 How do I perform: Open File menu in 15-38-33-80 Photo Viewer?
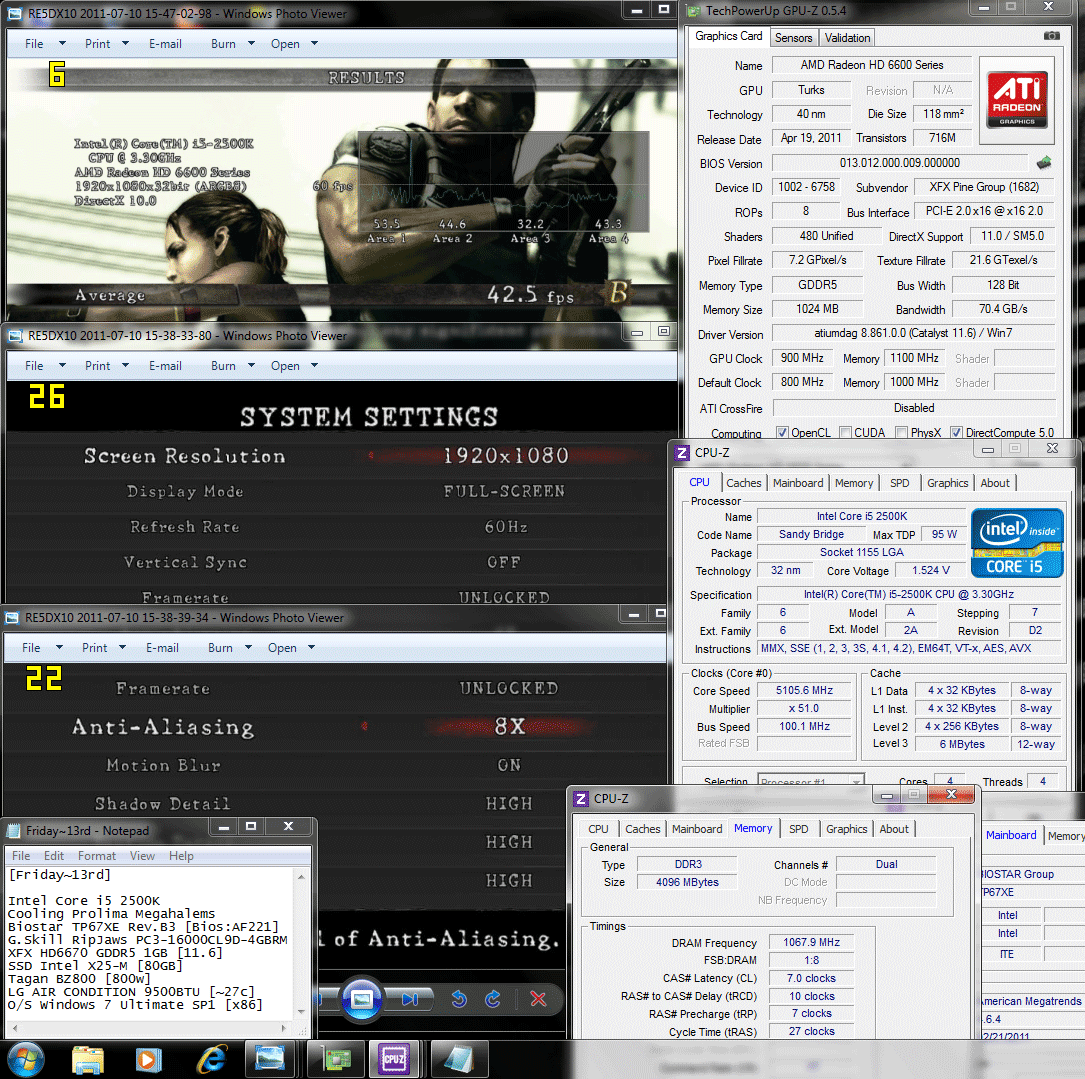[x=34, y=365]
